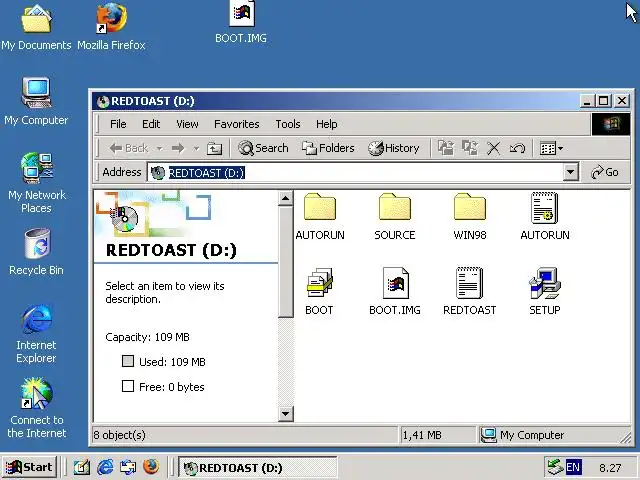Select My Network Places desktop icon
This screenshot has height=480, width=640.
(x=36, y=183)
